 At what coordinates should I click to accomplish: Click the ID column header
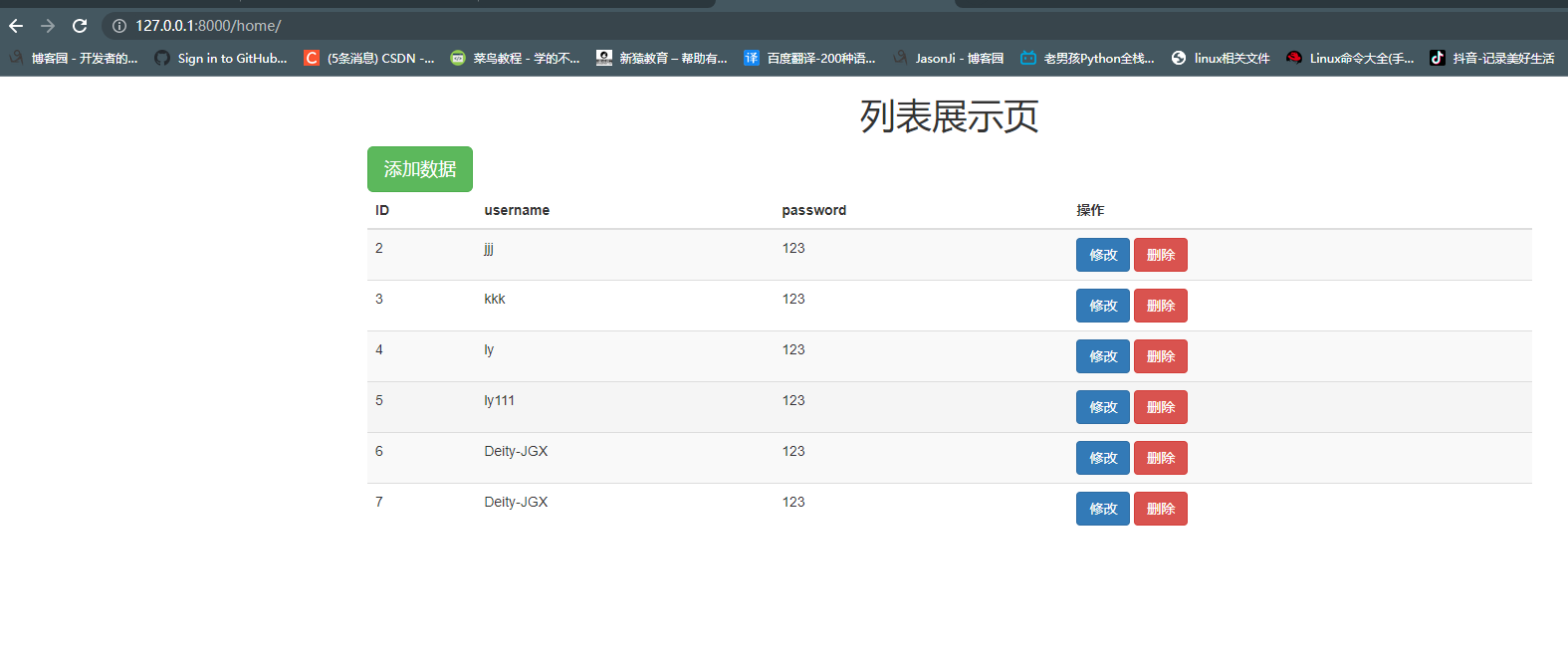click(382, 210)
